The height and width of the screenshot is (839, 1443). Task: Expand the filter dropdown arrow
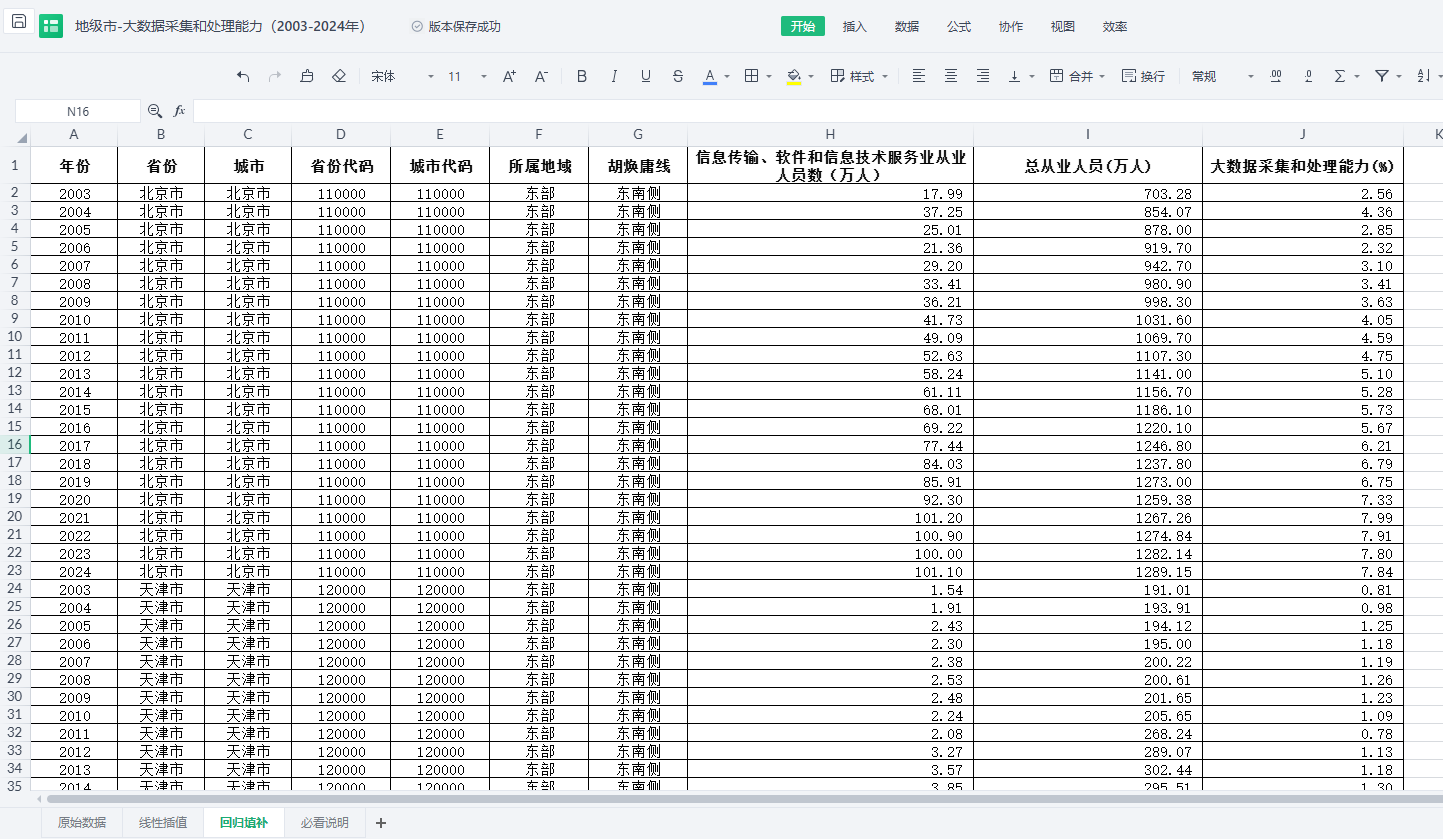pos(1398,76)
